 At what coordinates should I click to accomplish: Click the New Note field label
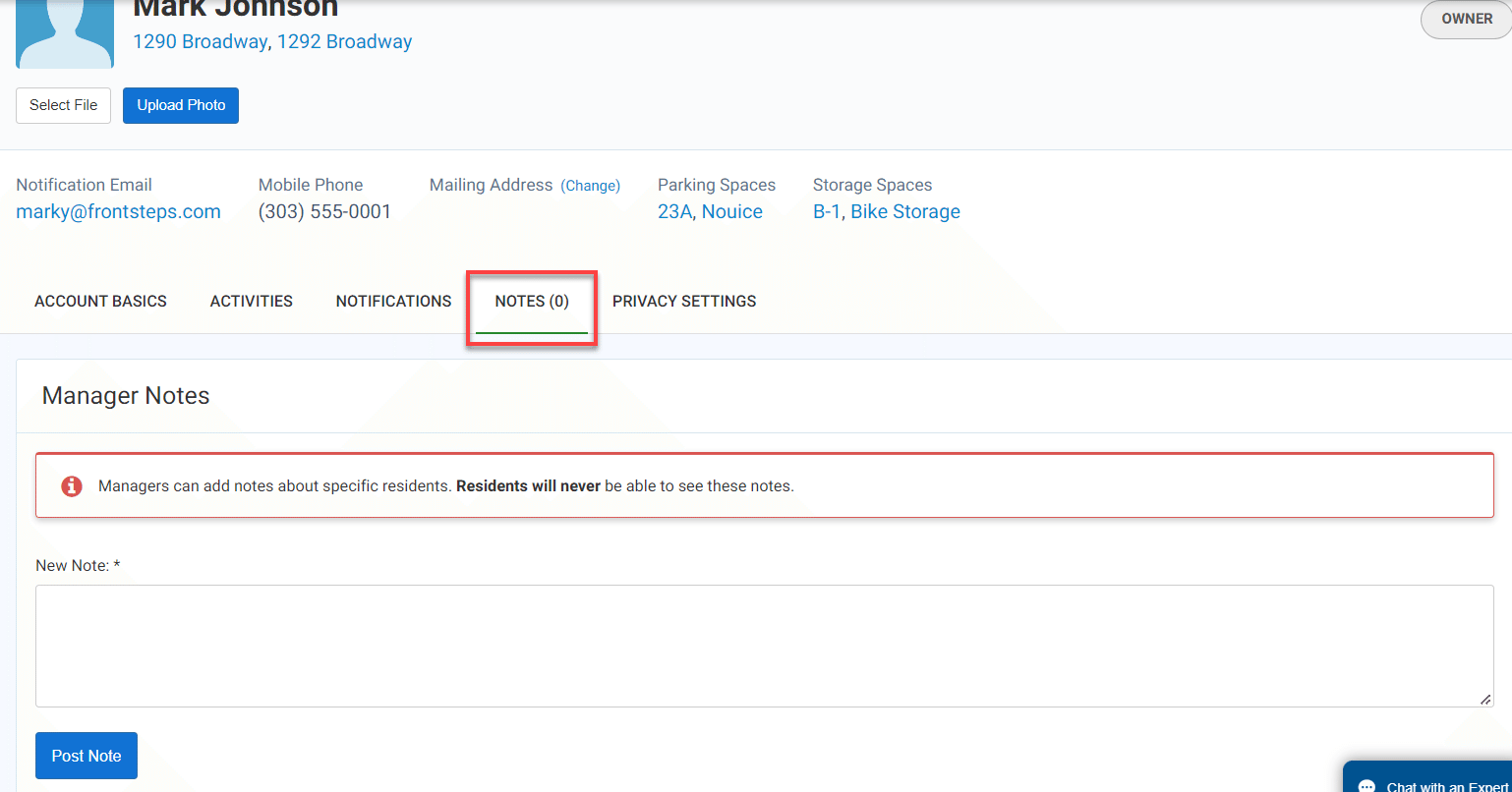(78, 566)
